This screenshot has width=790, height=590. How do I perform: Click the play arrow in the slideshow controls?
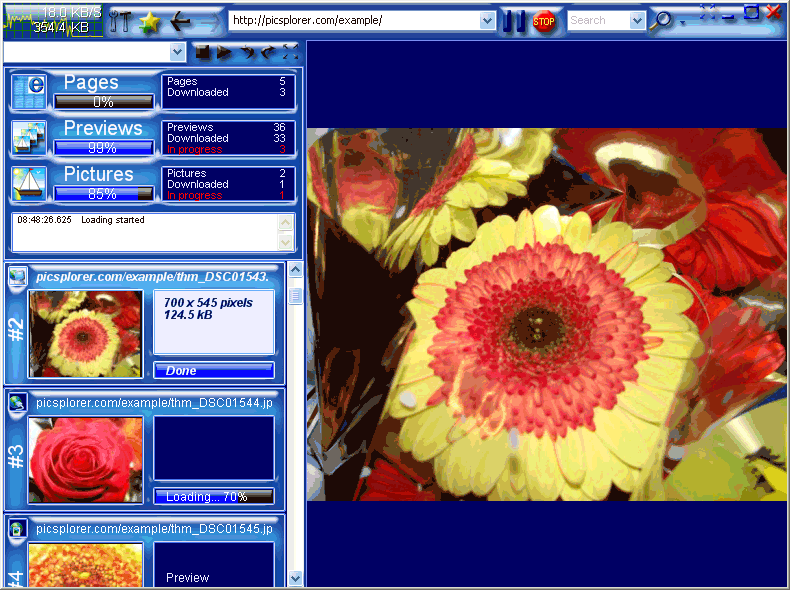click(x=225, y=52)
